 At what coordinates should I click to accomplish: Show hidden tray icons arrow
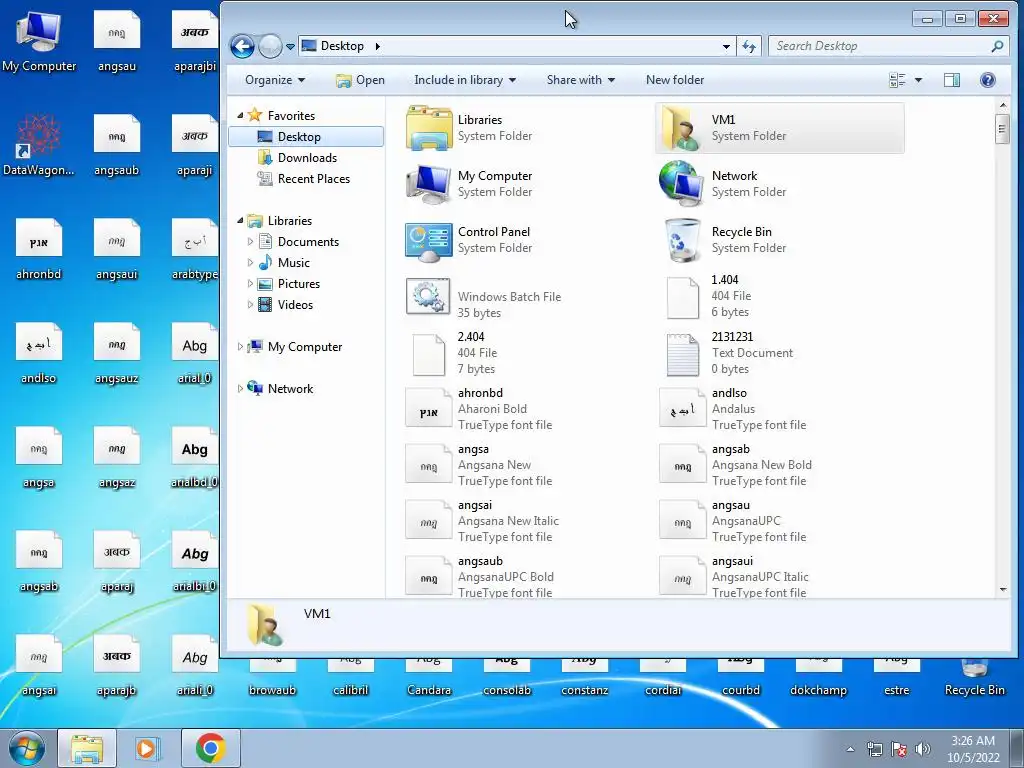click(x=850, y=749)
